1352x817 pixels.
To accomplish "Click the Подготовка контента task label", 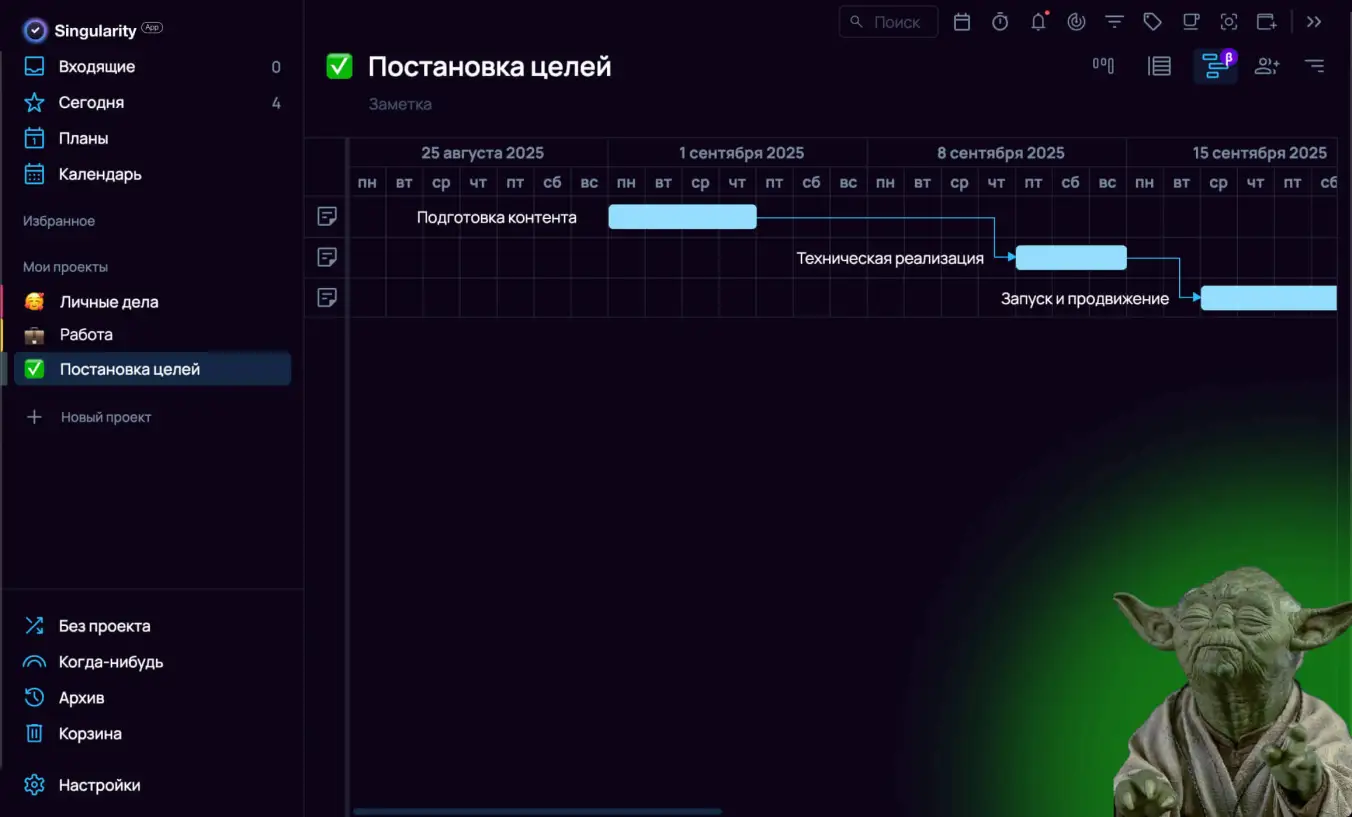I will 497,217.
